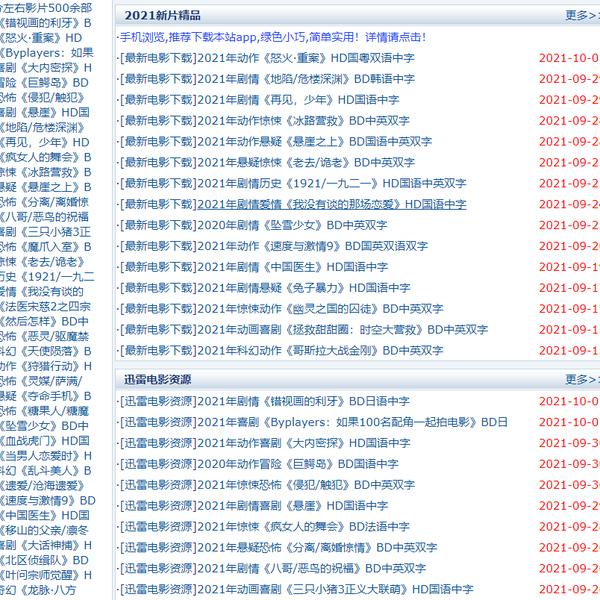Open left sidebar 《遗爱/沧海遗爱》 entry

42,486
